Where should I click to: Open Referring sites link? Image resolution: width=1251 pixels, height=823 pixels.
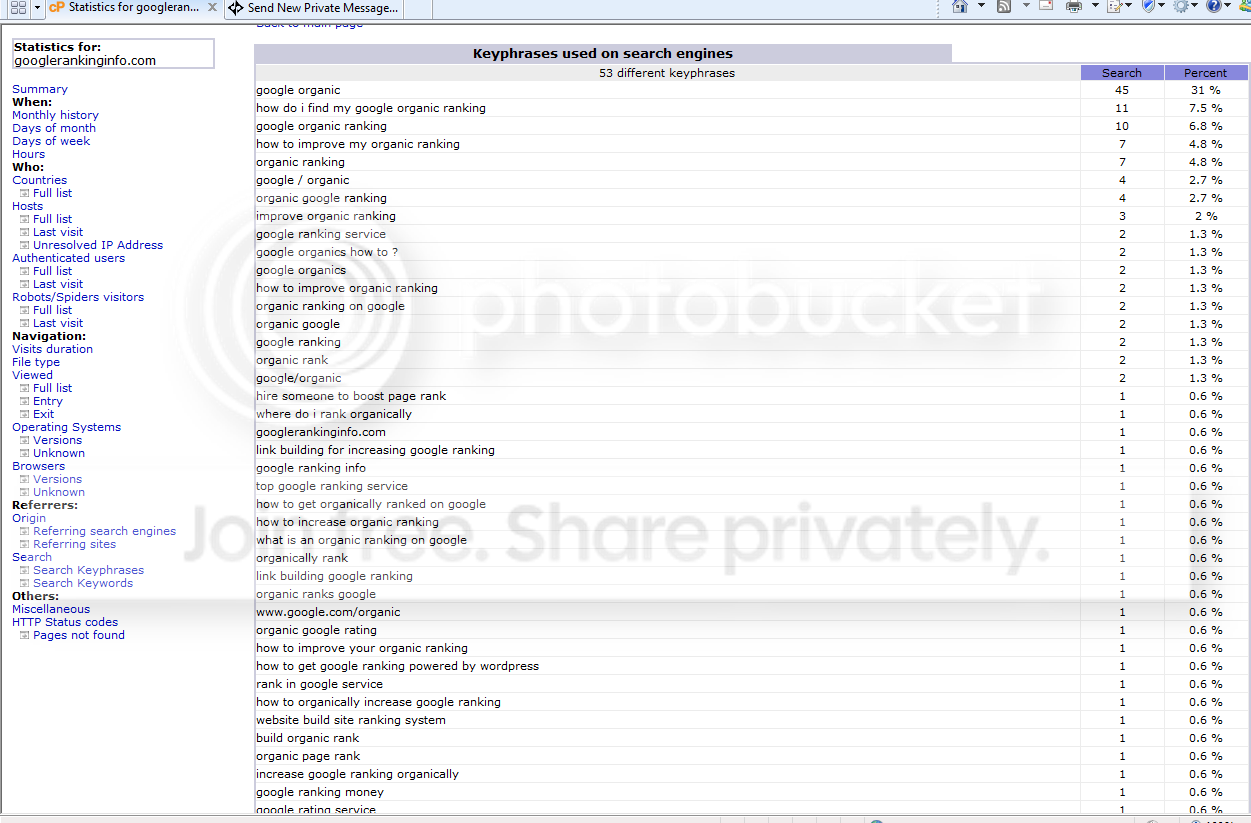point(74,544)
